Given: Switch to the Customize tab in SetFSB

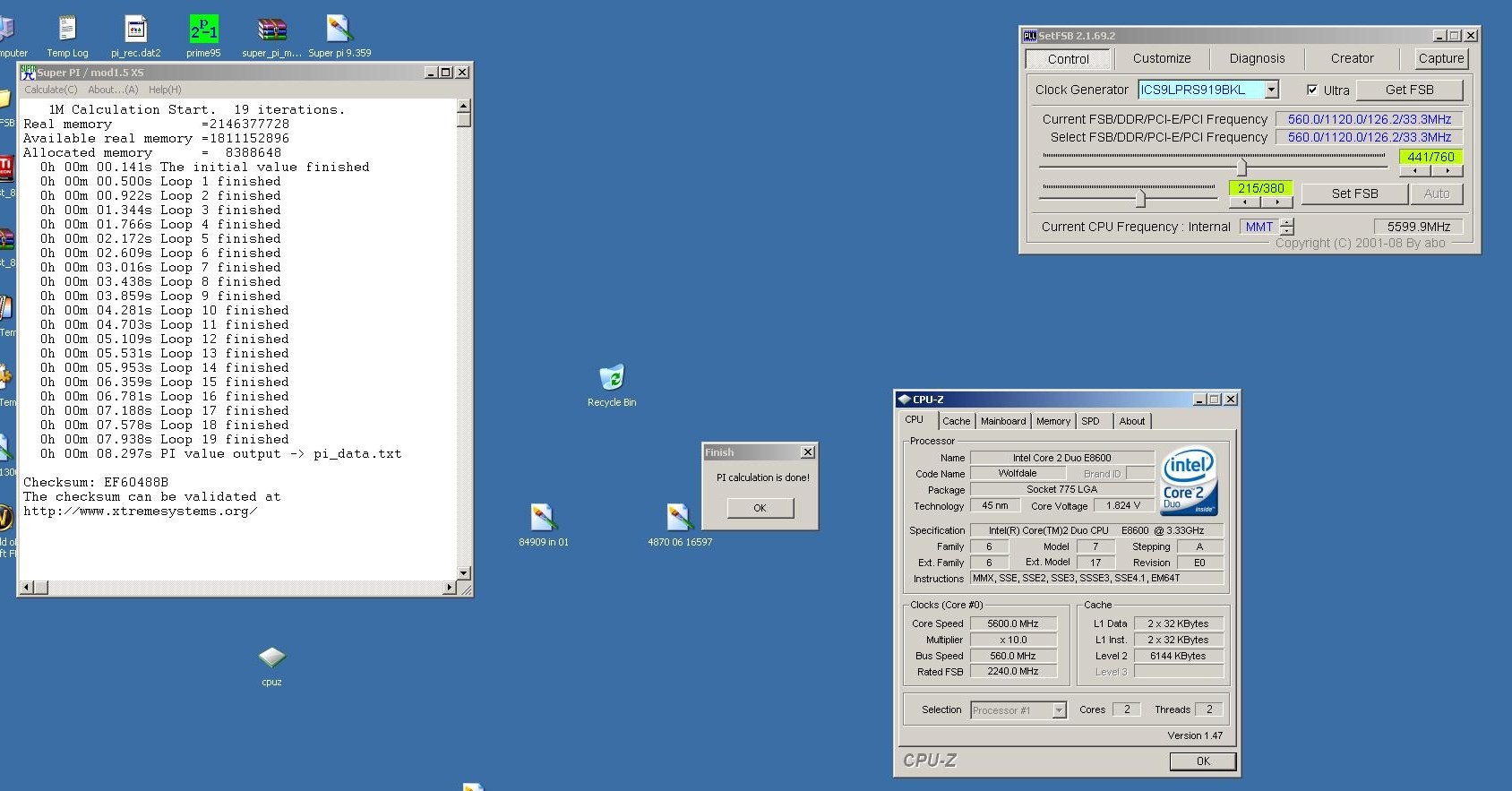Looking at the screenshot, I should 1162,58.
